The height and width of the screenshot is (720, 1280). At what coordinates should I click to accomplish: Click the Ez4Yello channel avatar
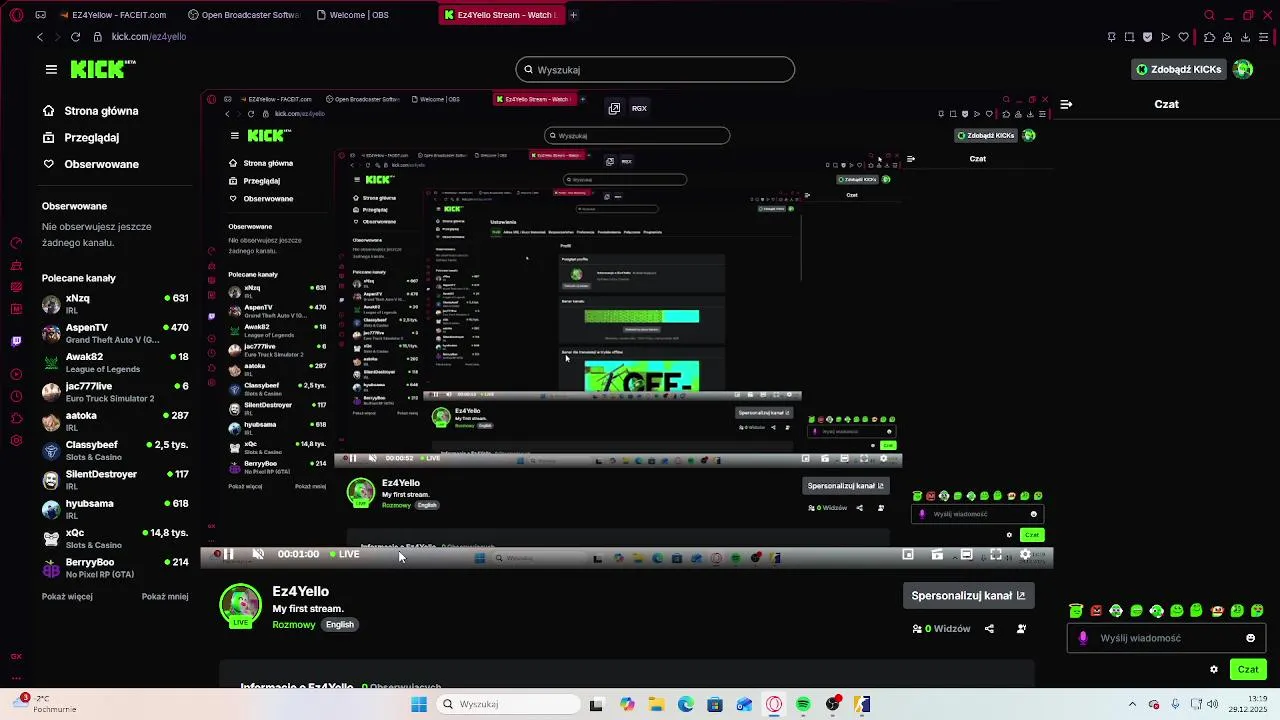click(x=240, y=605)
